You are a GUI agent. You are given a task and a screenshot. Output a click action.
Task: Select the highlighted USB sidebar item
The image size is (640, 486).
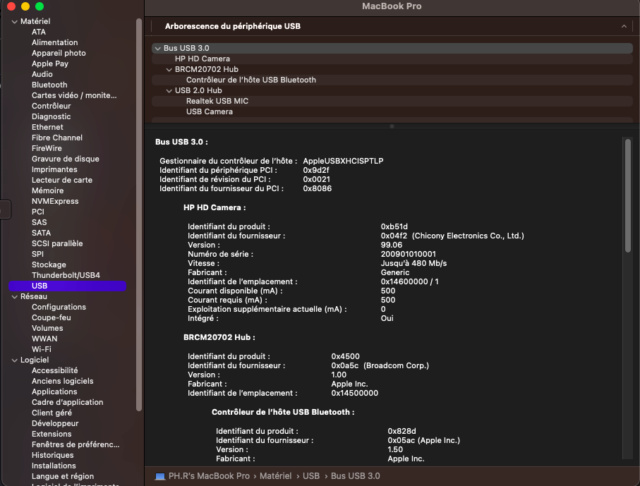click(x=67, y=286)
